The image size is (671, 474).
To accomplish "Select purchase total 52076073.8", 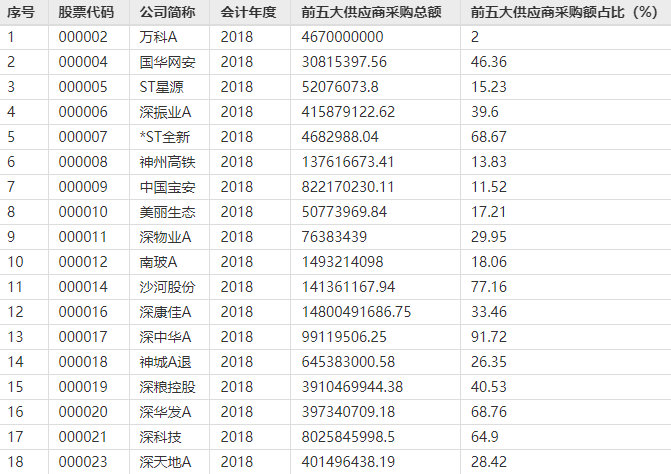I will coord(340,87).
